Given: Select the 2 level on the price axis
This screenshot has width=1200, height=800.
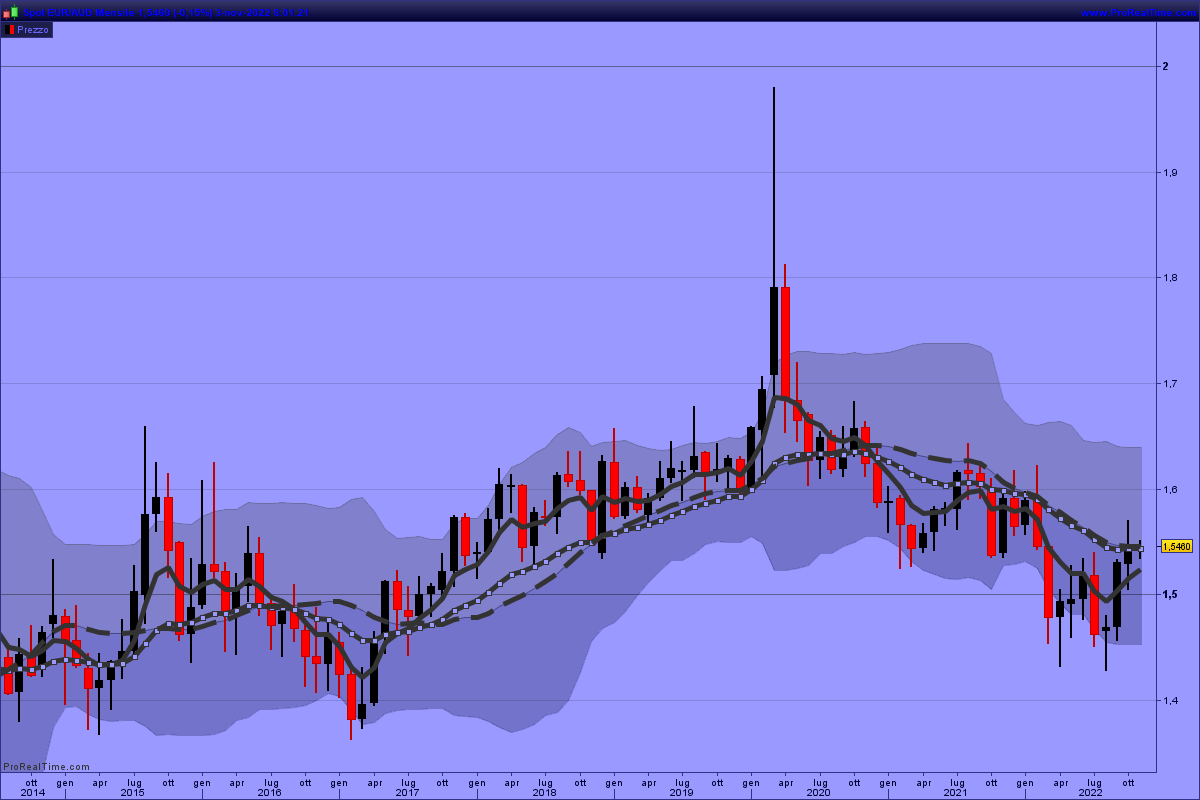Looking at the screenshot, I should pyautogui.click(x=1165, y=67).
